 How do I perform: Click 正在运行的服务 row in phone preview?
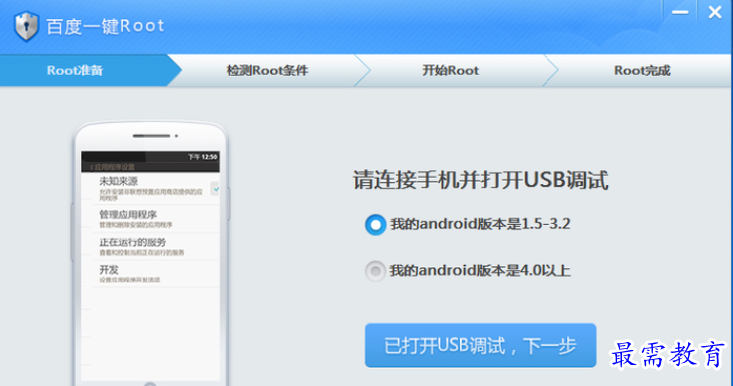(150, 246)
